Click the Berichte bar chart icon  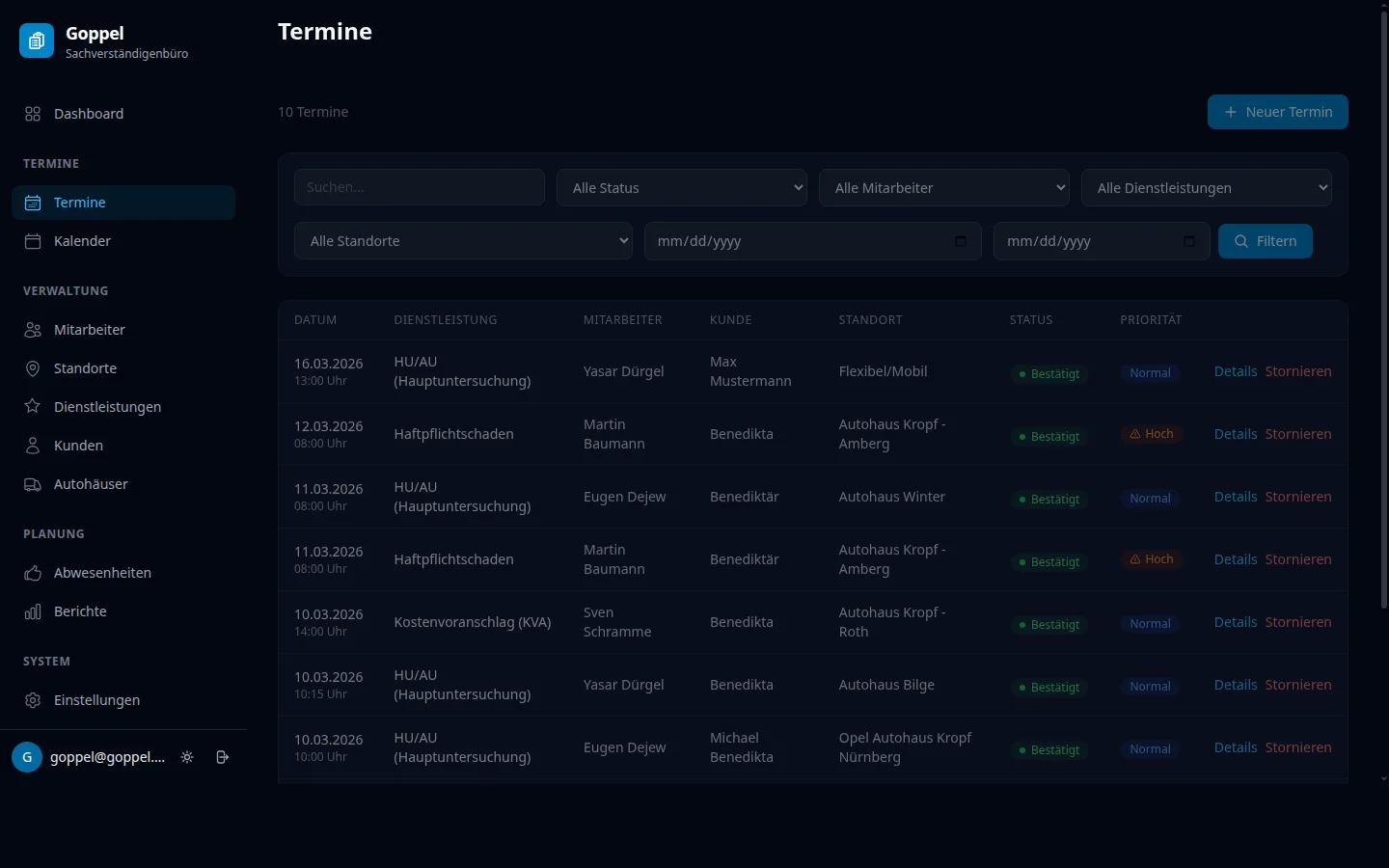33,611
